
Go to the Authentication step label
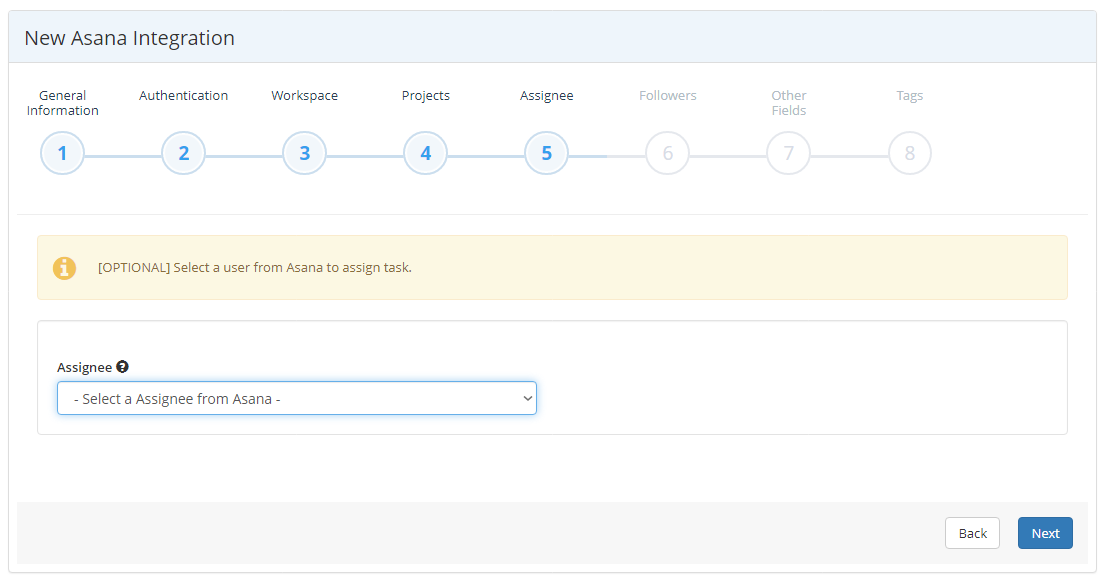[x=183, y=95]
